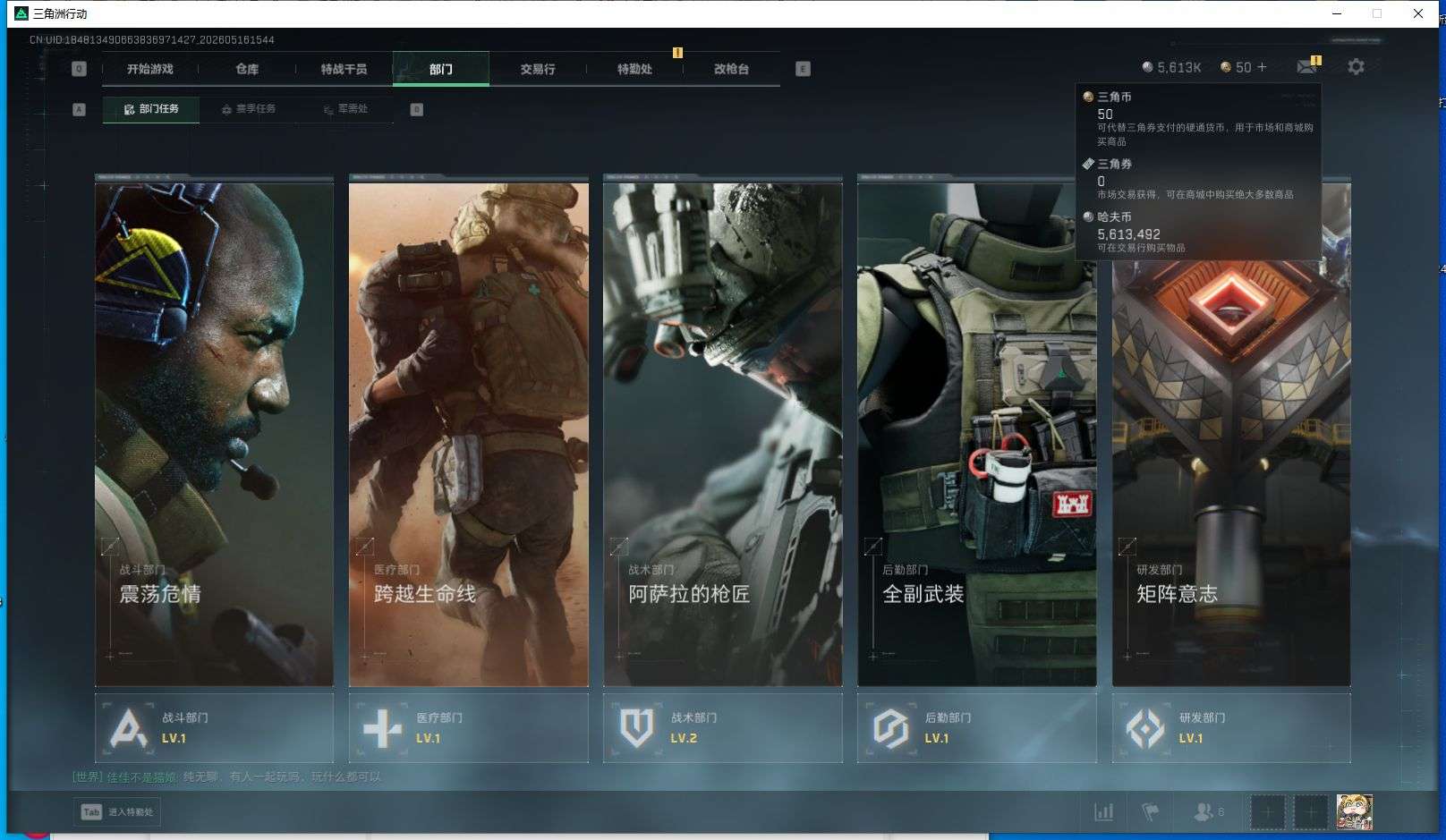Click the 50 三角币 coin balance
This screenshot has width=1446, height=840.
point(1236,67)
